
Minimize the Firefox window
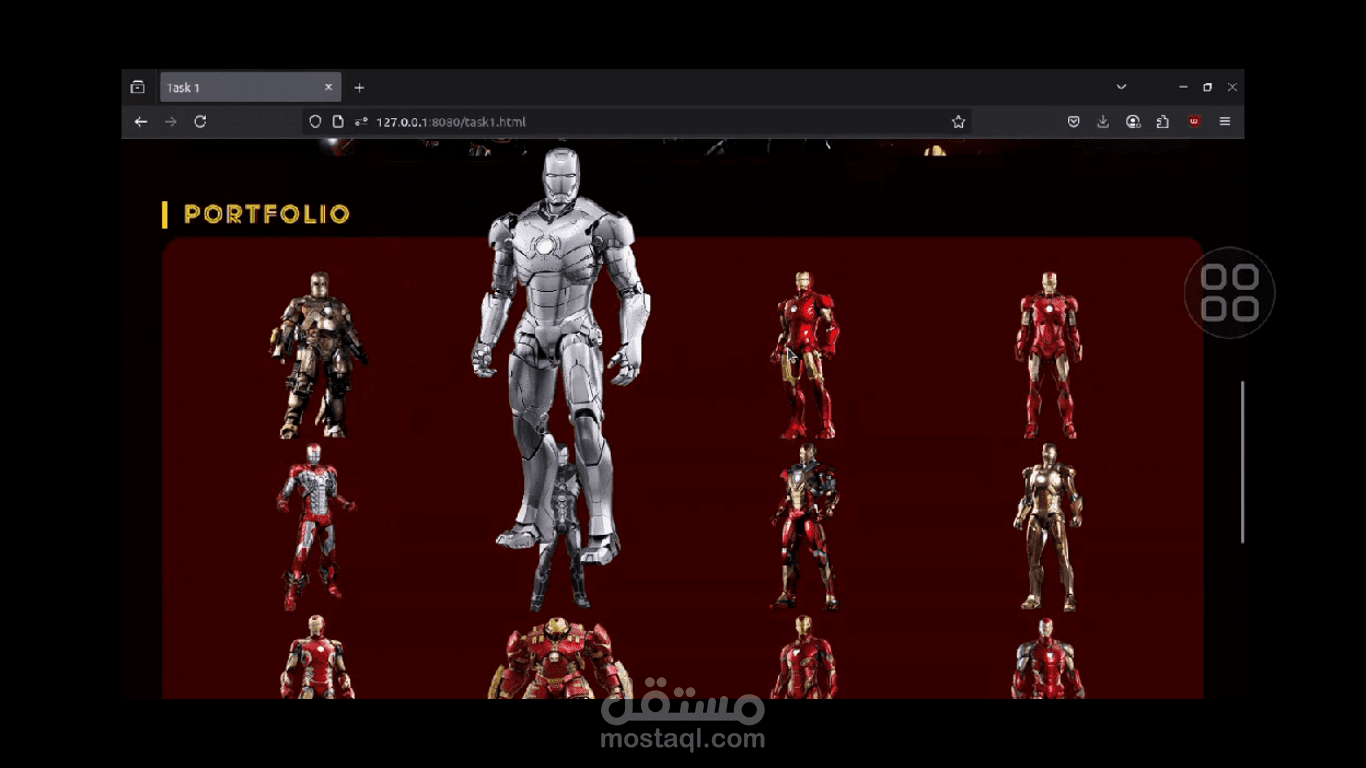point(1183,87)
